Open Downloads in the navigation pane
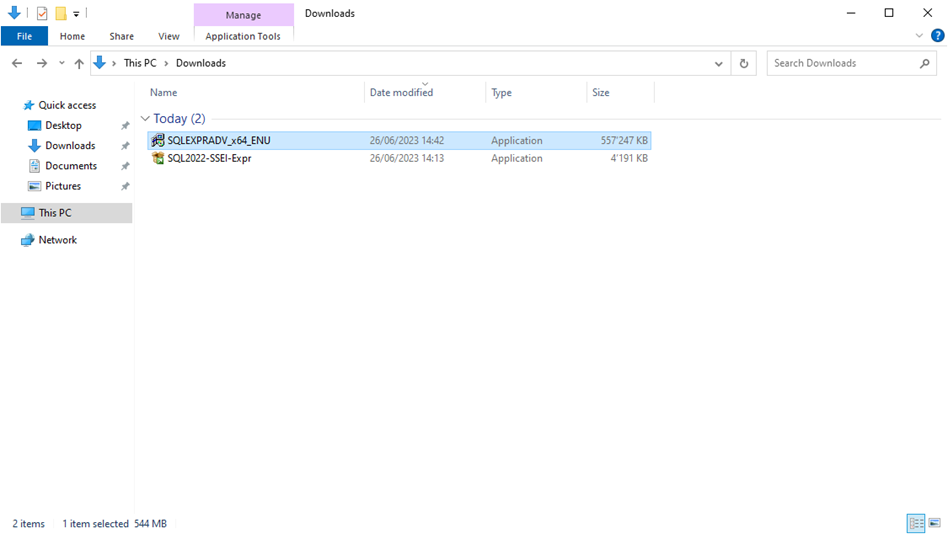Image resolution: width=948 pixels, height=534 pixels. pos(70,146)
